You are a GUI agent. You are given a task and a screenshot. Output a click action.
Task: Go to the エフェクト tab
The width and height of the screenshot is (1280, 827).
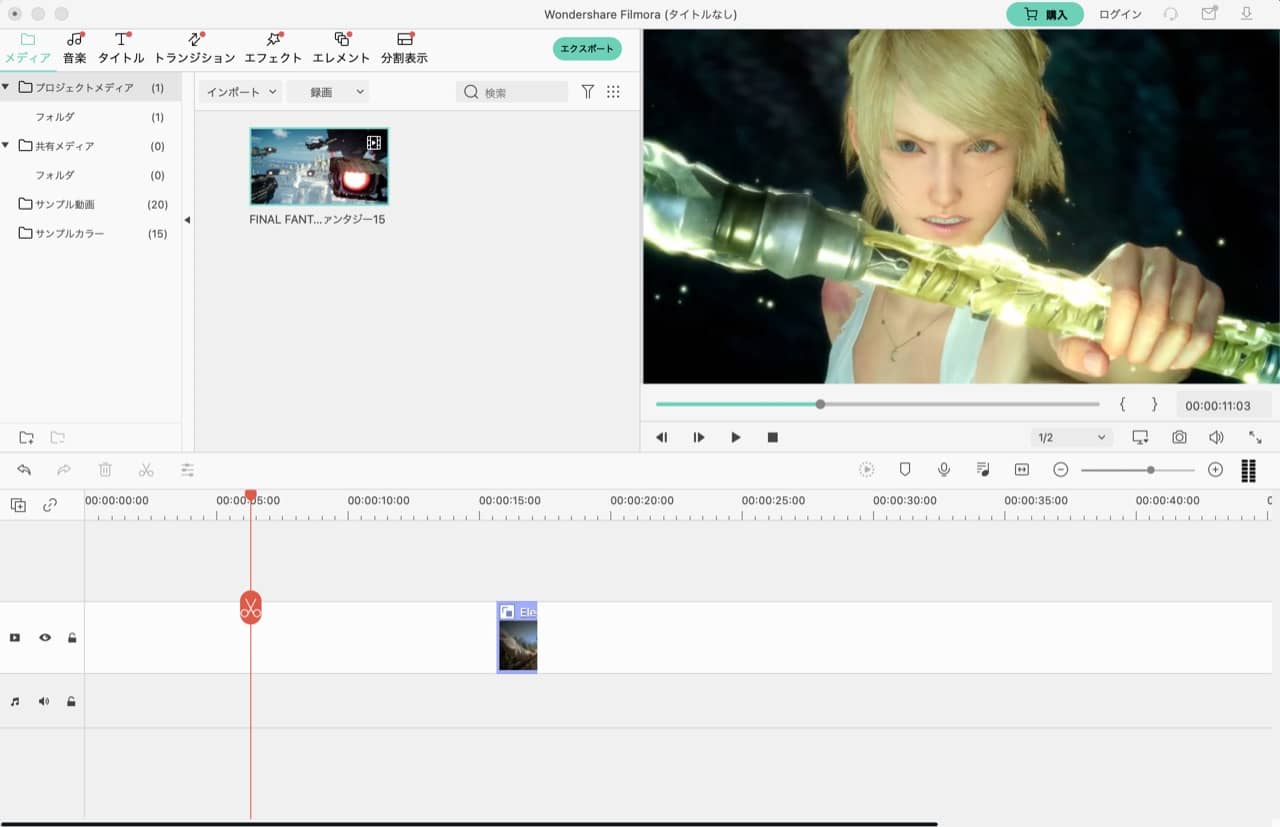273,48
